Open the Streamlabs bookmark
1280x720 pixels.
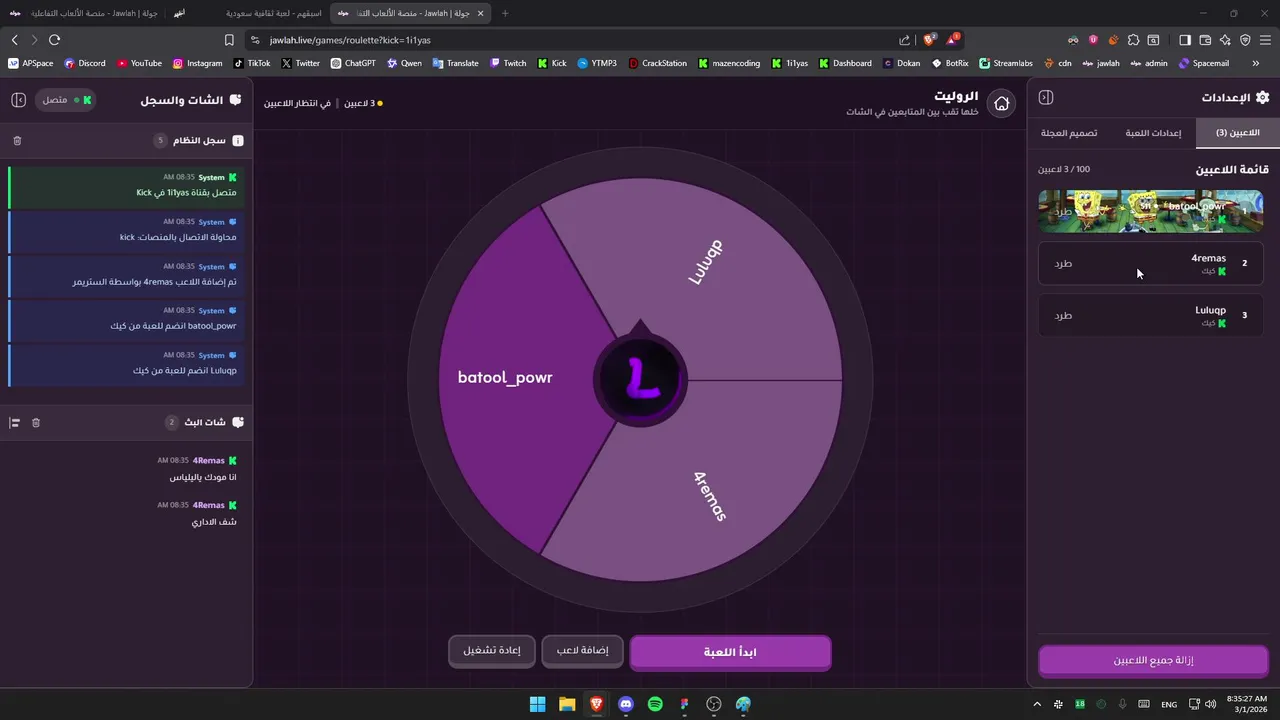[x=1006, y=63]
